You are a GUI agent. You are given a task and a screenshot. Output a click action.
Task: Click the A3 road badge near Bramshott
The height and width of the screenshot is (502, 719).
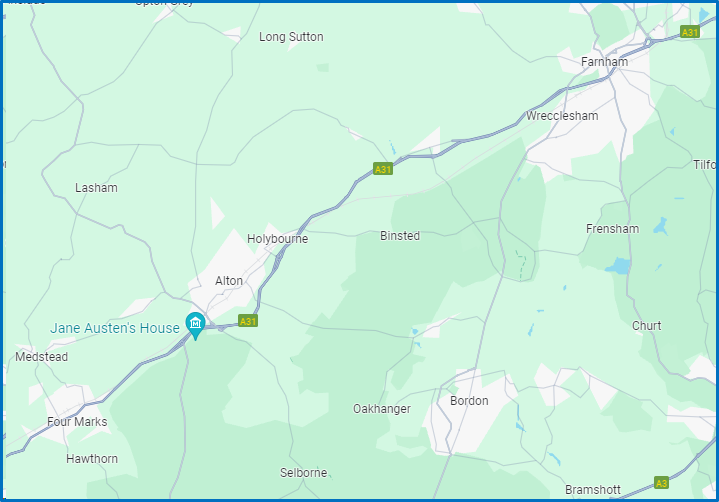tap(661, 483)
